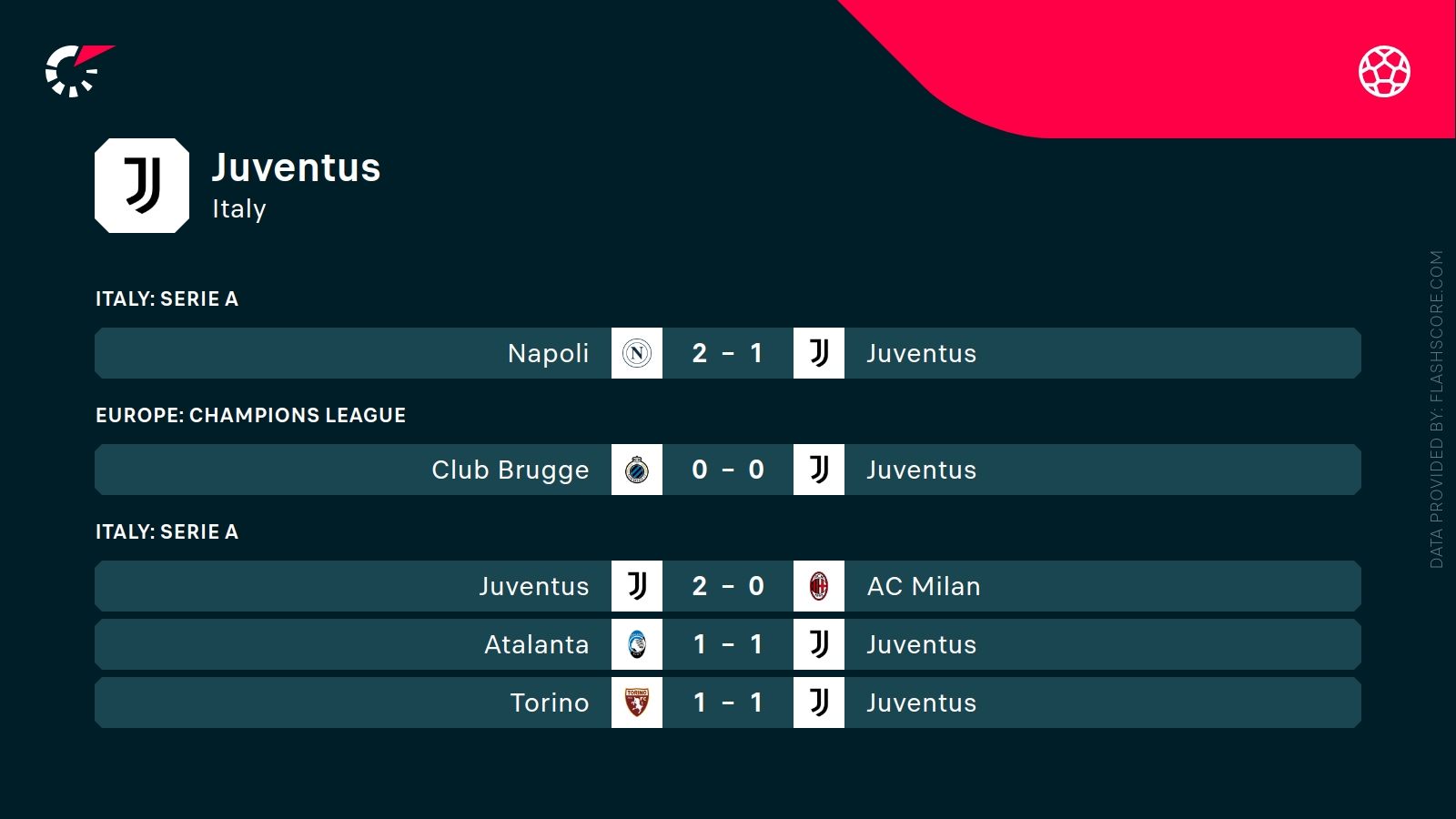Viewport: 1456px width, 819px height.
Task: Click the football icon in top-right corner
Action: tap(1384, 71)
